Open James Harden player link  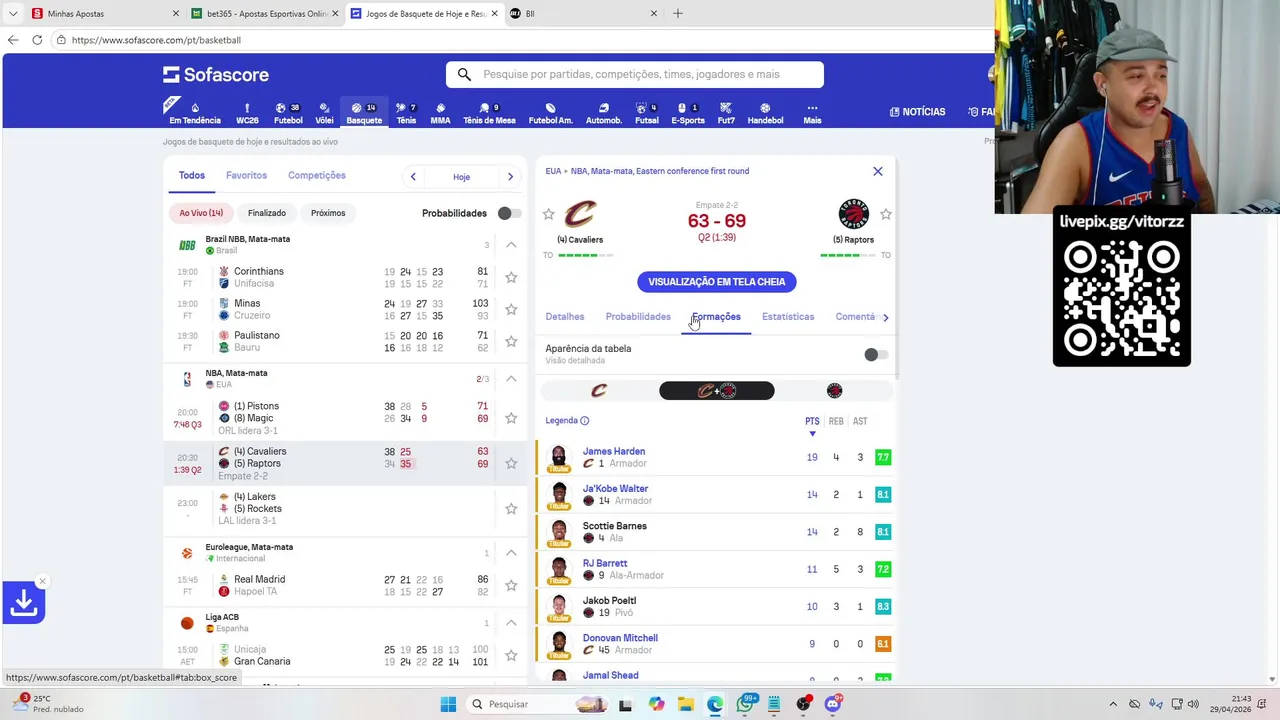[x=614, y=451]
